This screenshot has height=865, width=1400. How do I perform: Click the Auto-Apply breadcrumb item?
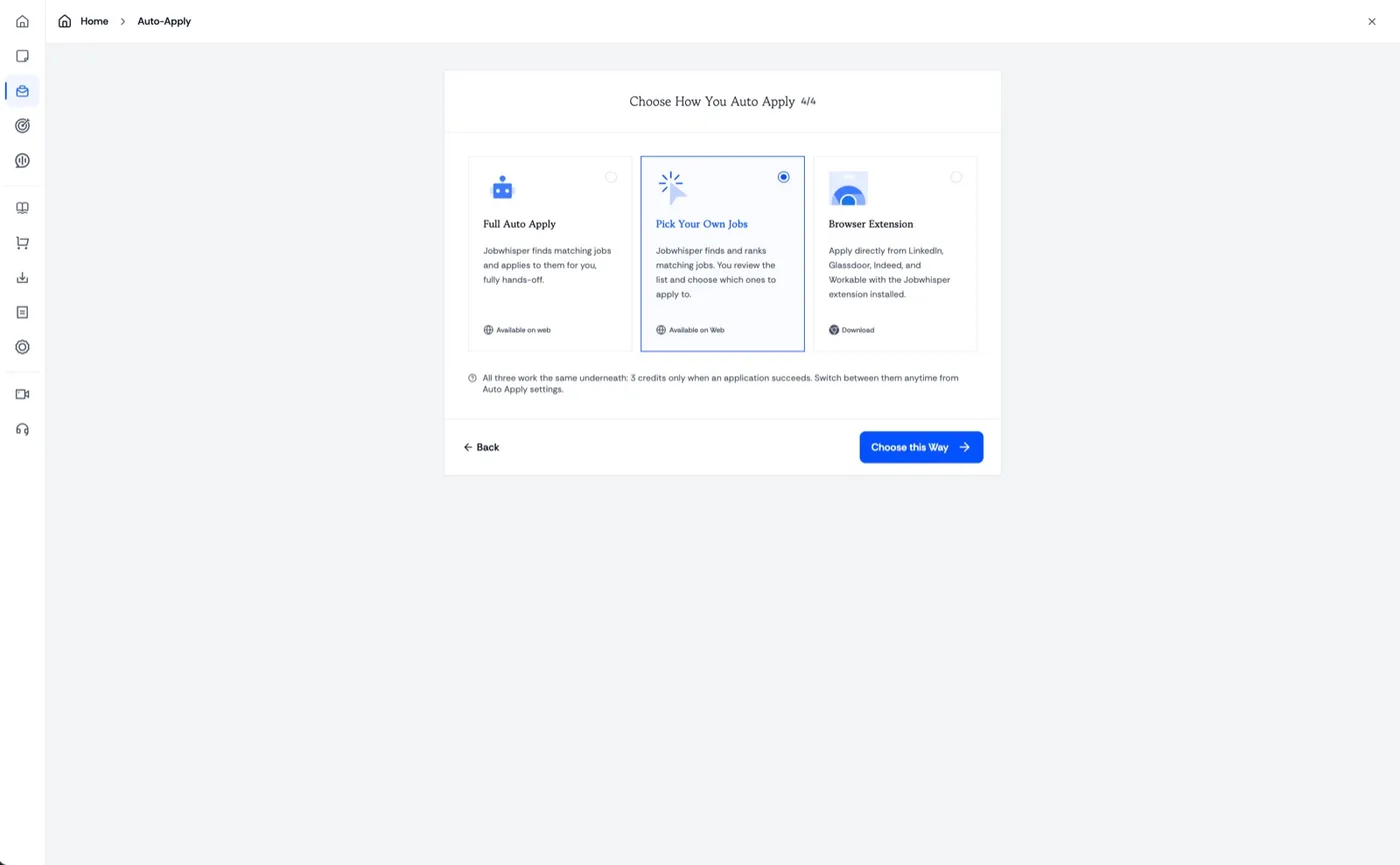click(164, 21)
